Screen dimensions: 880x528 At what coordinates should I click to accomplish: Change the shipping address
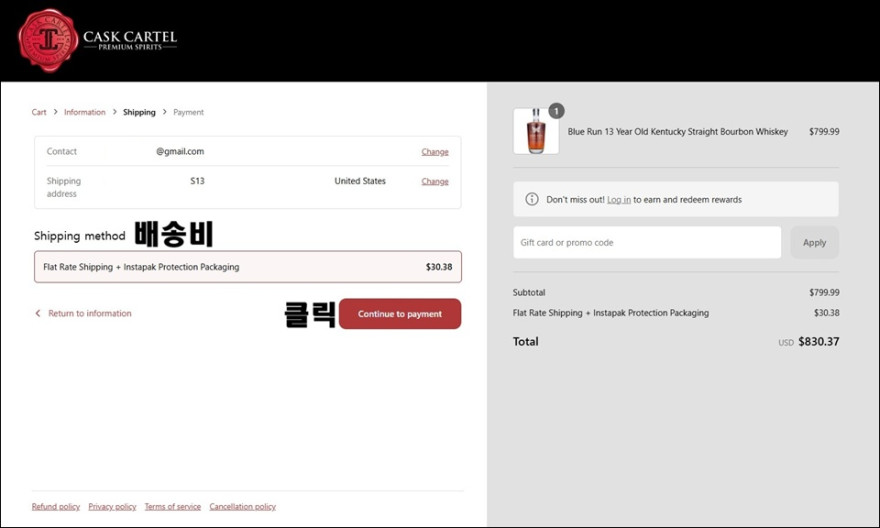(x=435, y=181)
